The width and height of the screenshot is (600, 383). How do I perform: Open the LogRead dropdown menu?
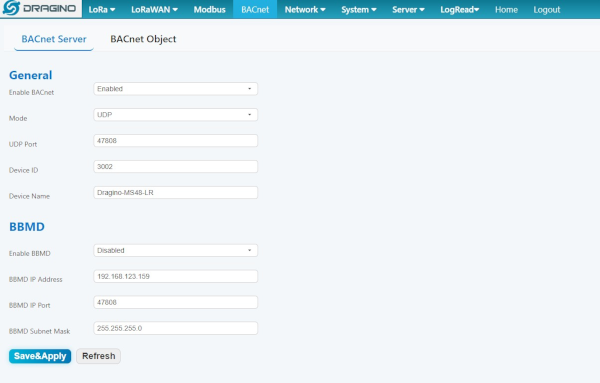click(x=460, y=10)
